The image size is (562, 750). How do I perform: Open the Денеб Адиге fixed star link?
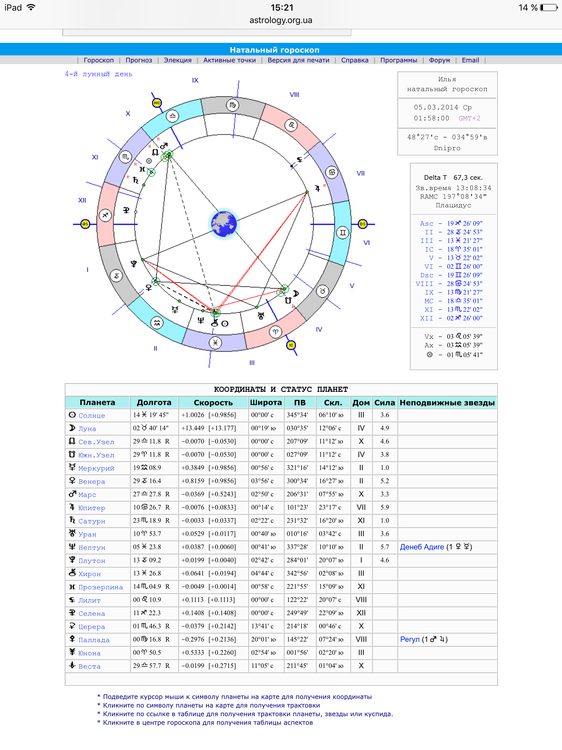coord(422,547)
